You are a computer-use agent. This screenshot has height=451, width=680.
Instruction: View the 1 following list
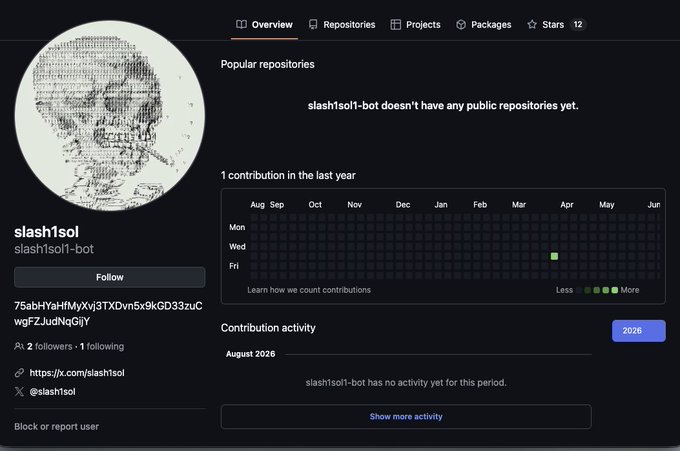[102, 346]
